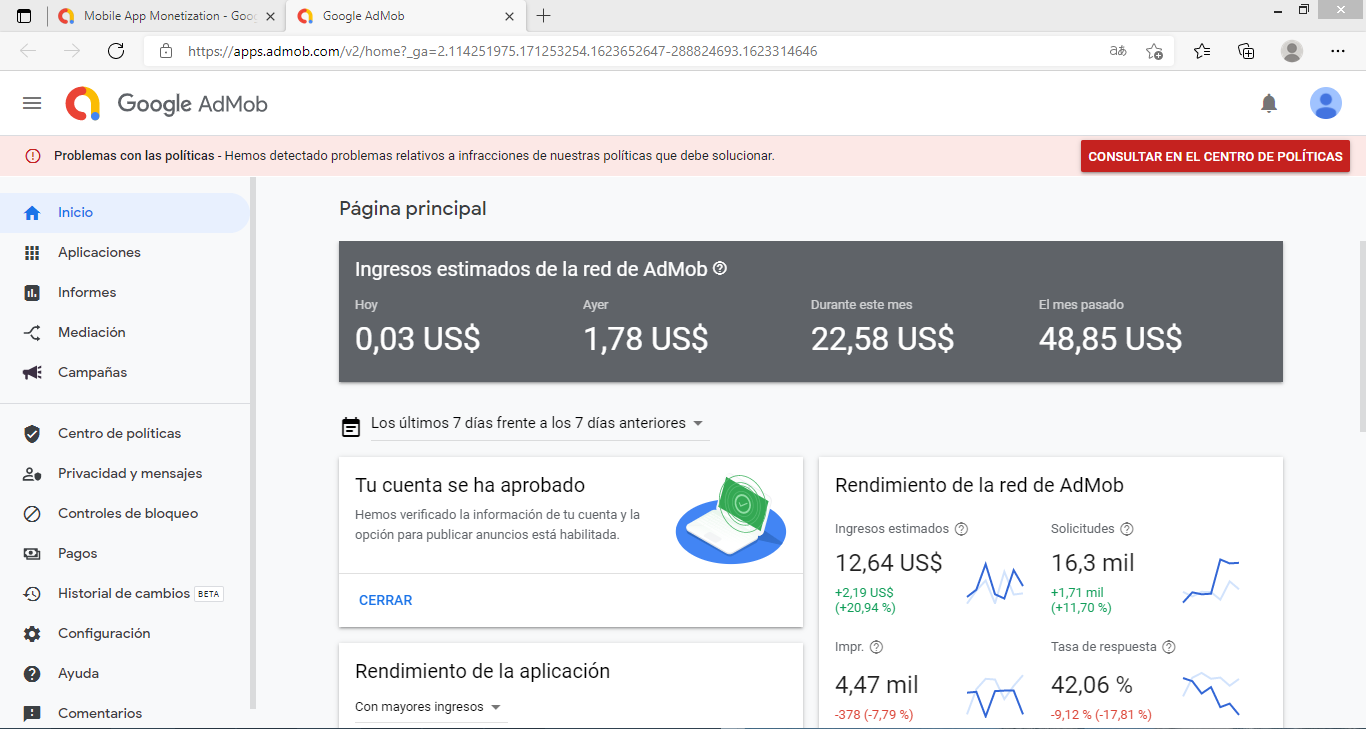This screenshot has width=1366, height=729.
Task: Open the browser translate icon
Action: (1118, 51)
